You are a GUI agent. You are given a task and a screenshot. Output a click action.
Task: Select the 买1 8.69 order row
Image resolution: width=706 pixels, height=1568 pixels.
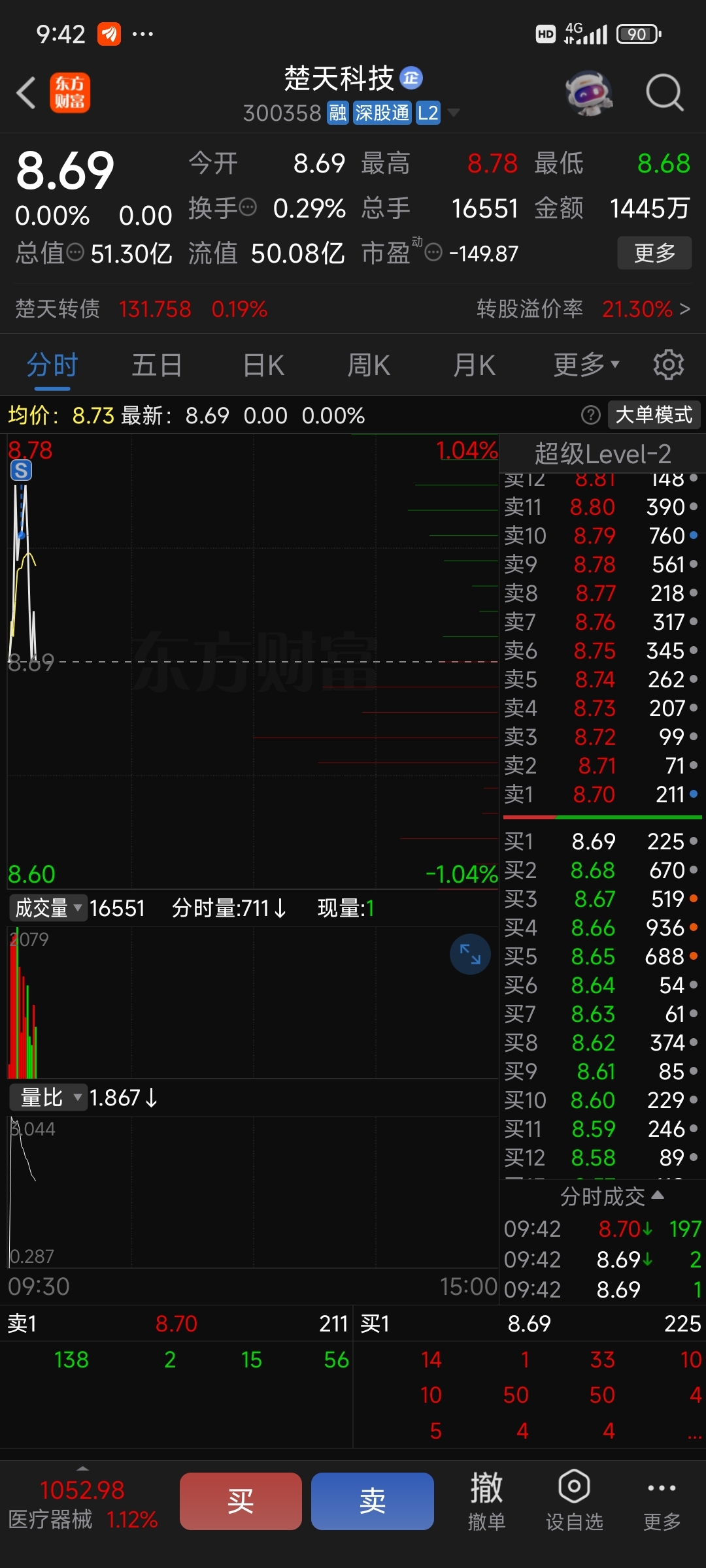pyautogui.click(x=602, y=841)
